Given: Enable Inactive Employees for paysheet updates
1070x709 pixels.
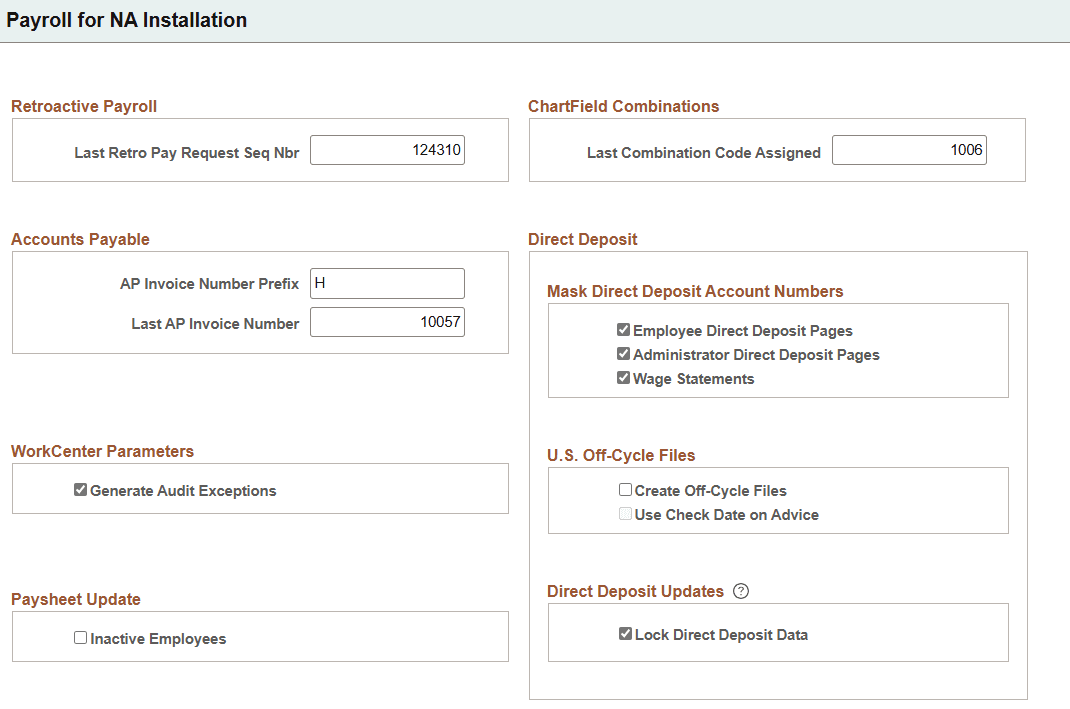Looking at the screenshot, I should (x=80, y=637).
